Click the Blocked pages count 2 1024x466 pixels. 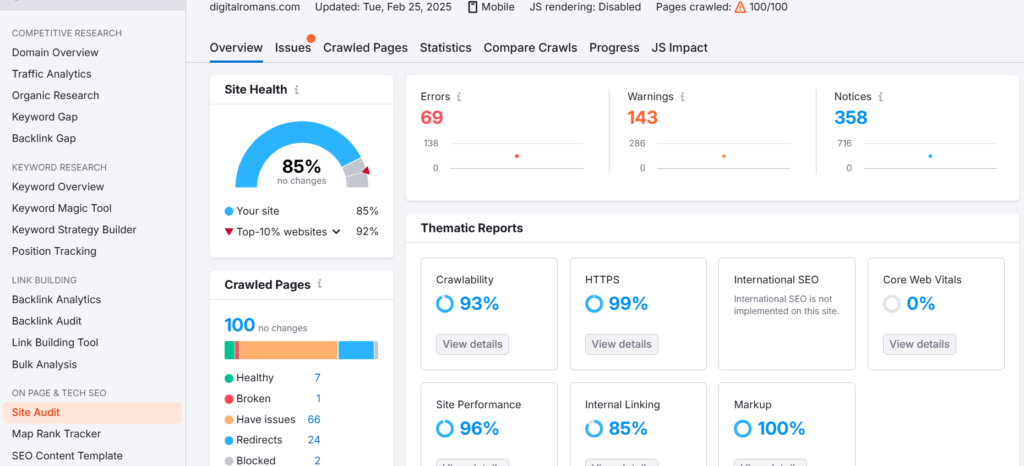[x=317, y=461]
